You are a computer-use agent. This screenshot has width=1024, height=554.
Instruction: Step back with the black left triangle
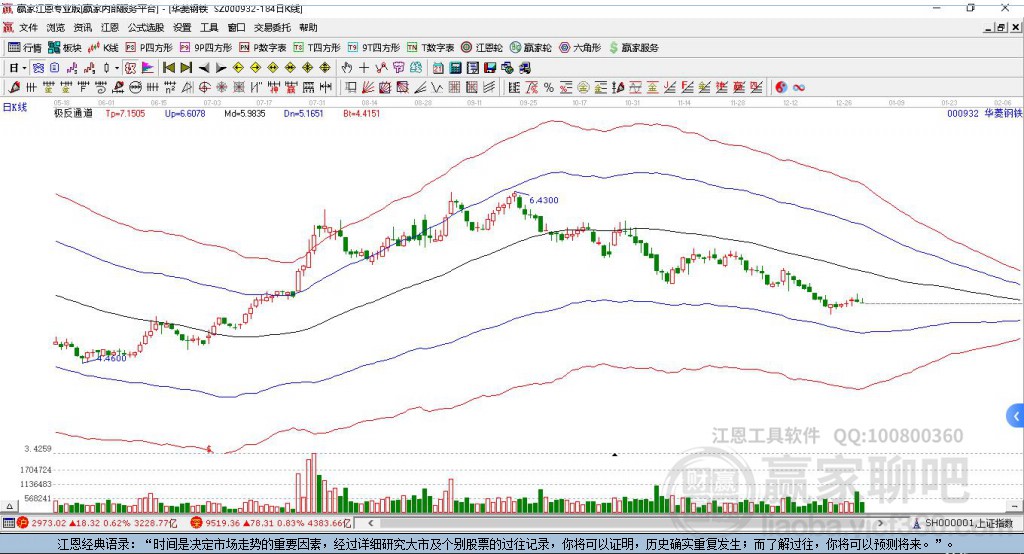pyautogui.click(x=204, y=67)
